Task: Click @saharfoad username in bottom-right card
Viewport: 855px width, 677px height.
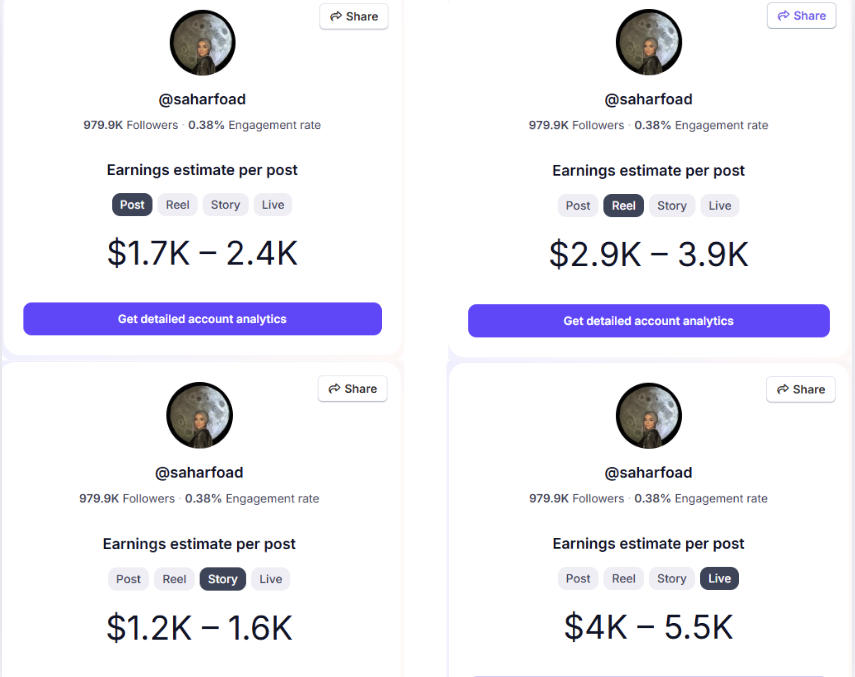Action: [x=648, y=473]
